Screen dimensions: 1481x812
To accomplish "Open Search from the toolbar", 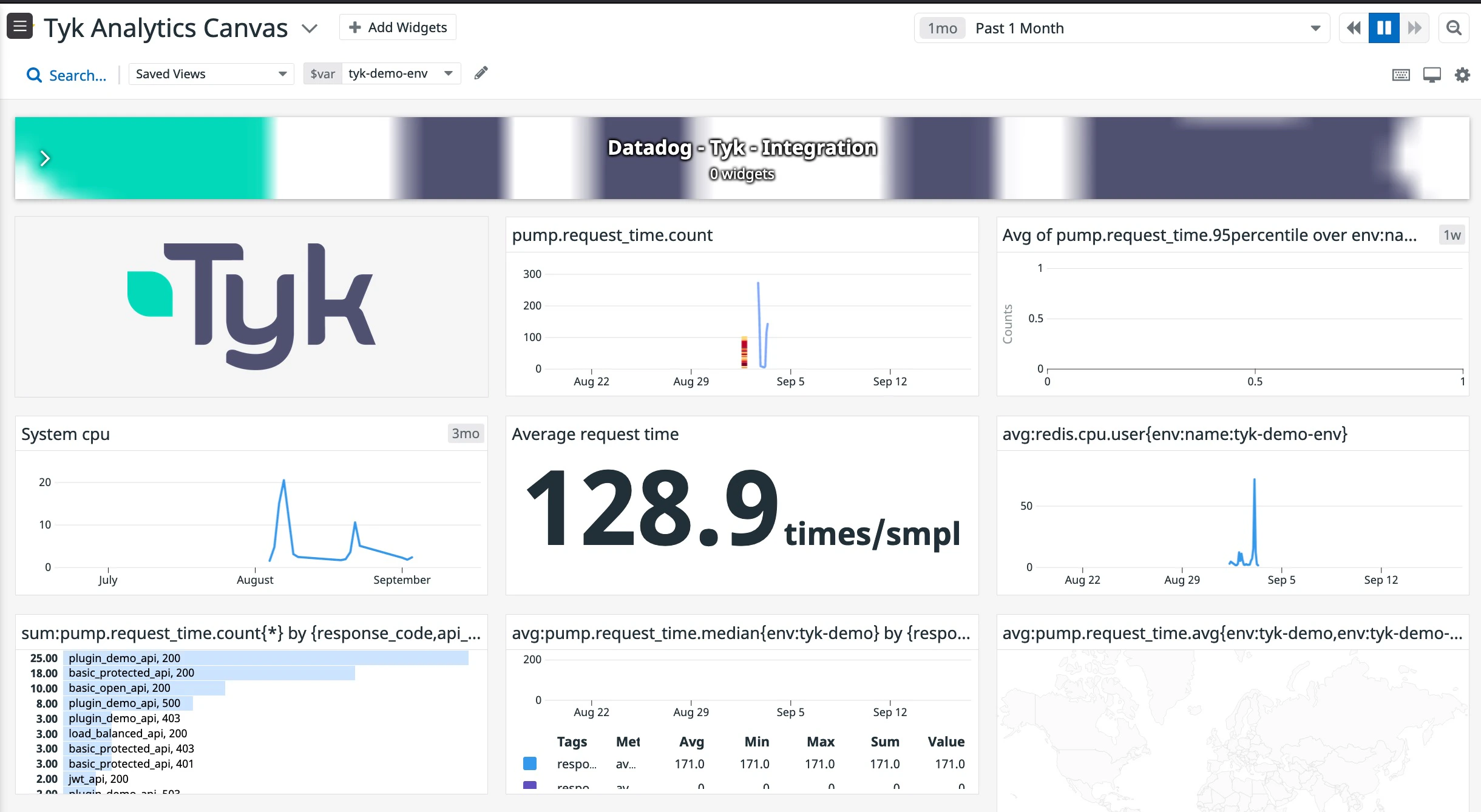I will 66,75.
